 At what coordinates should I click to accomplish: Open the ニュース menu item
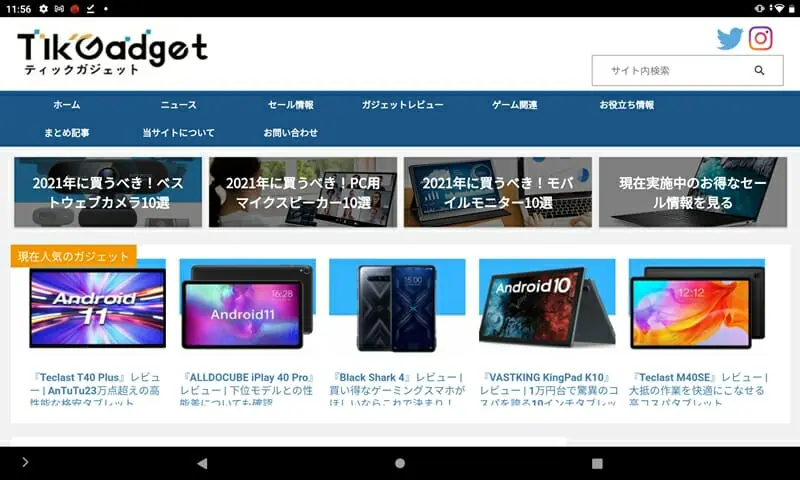[179, 105]
